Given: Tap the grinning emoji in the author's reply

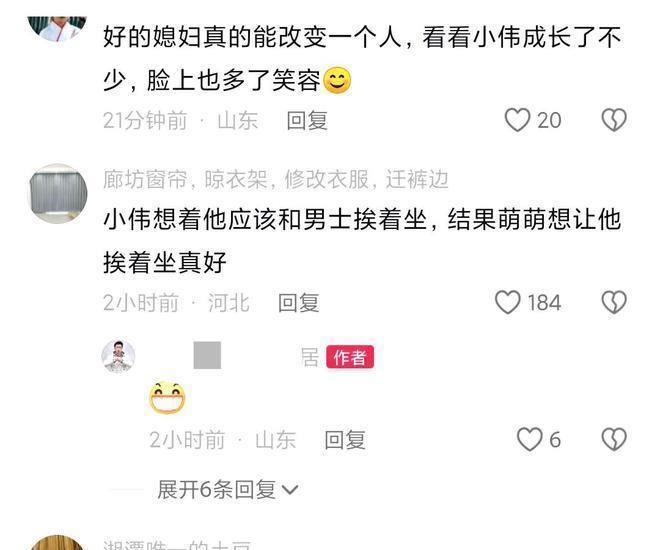Looking at the screenshot, I should click(167, 398).
